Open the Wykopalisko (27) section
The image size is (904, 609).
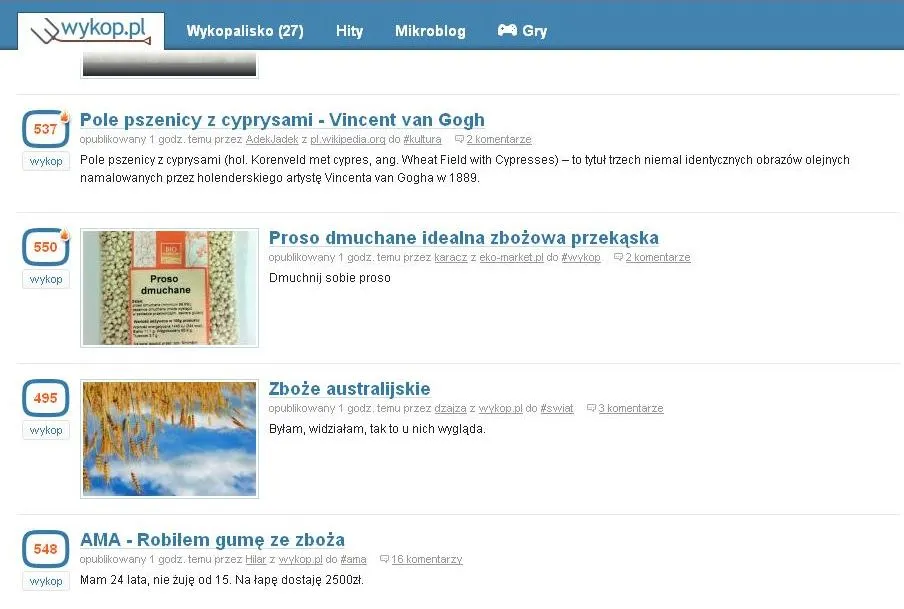[244, 31]
